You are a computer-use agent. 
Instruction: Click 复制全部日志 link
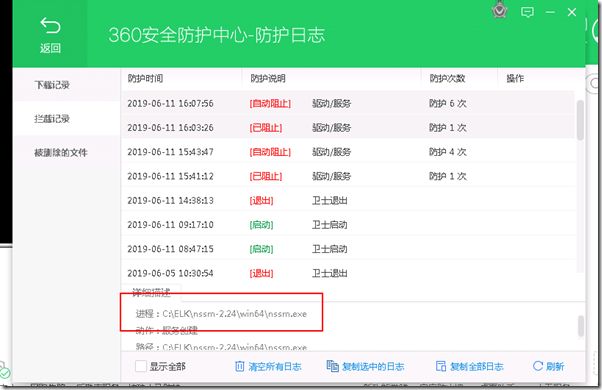click(x=476, y=367)
